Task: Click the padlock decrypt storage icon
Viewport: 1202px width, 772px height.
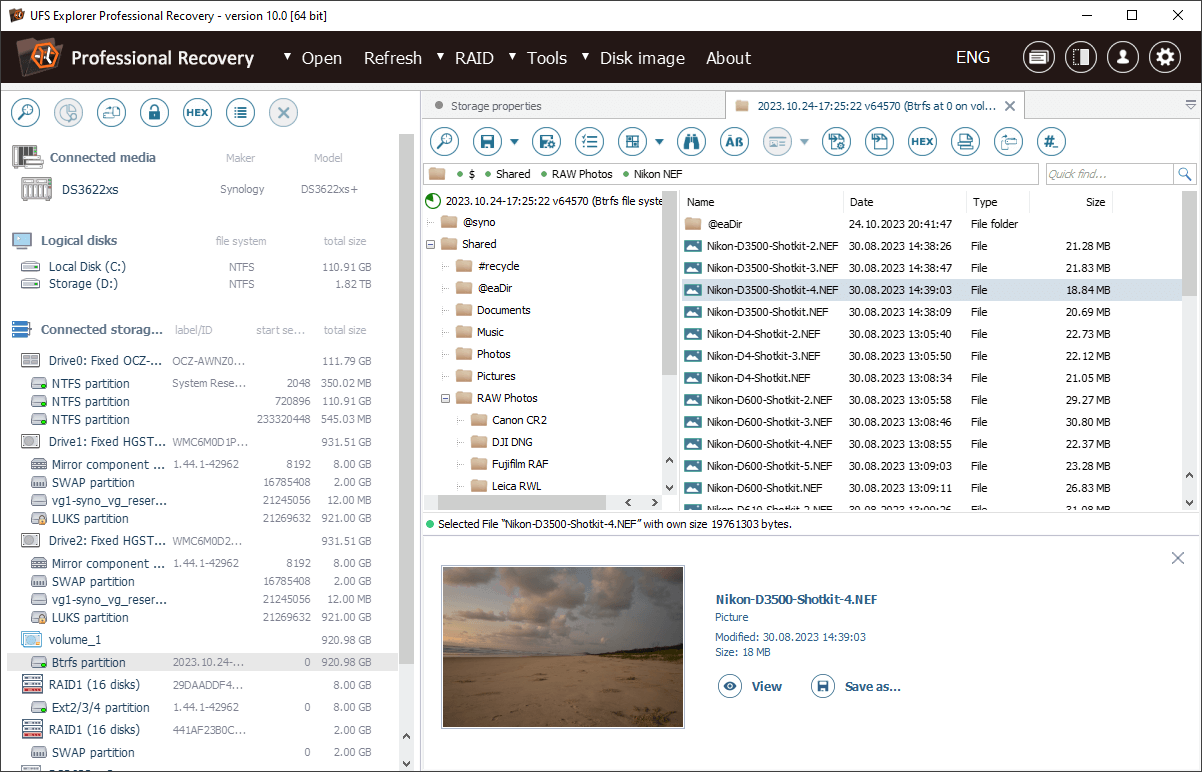Action: (154, 113)
